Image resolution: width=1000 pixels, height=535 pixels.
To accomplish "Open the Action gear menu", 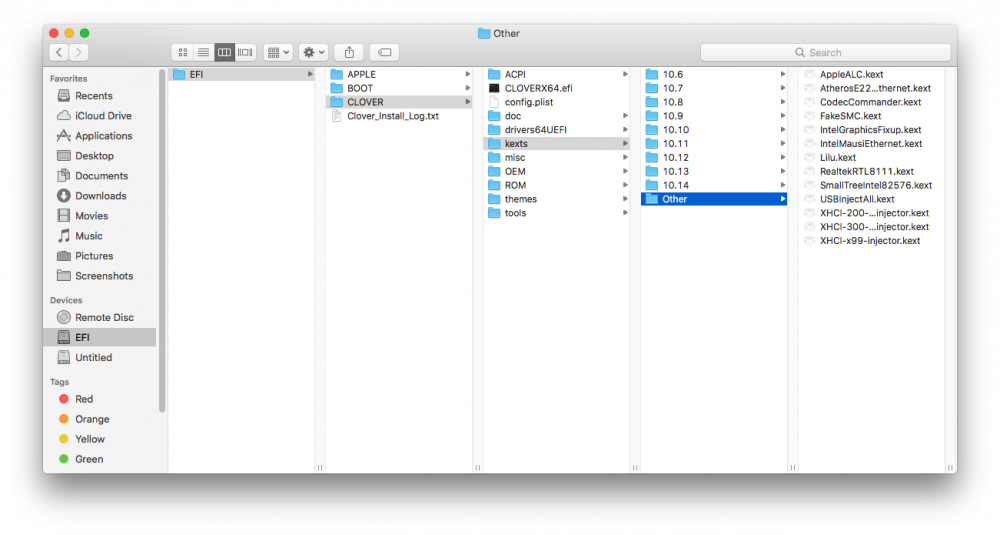I will [313, 52].
